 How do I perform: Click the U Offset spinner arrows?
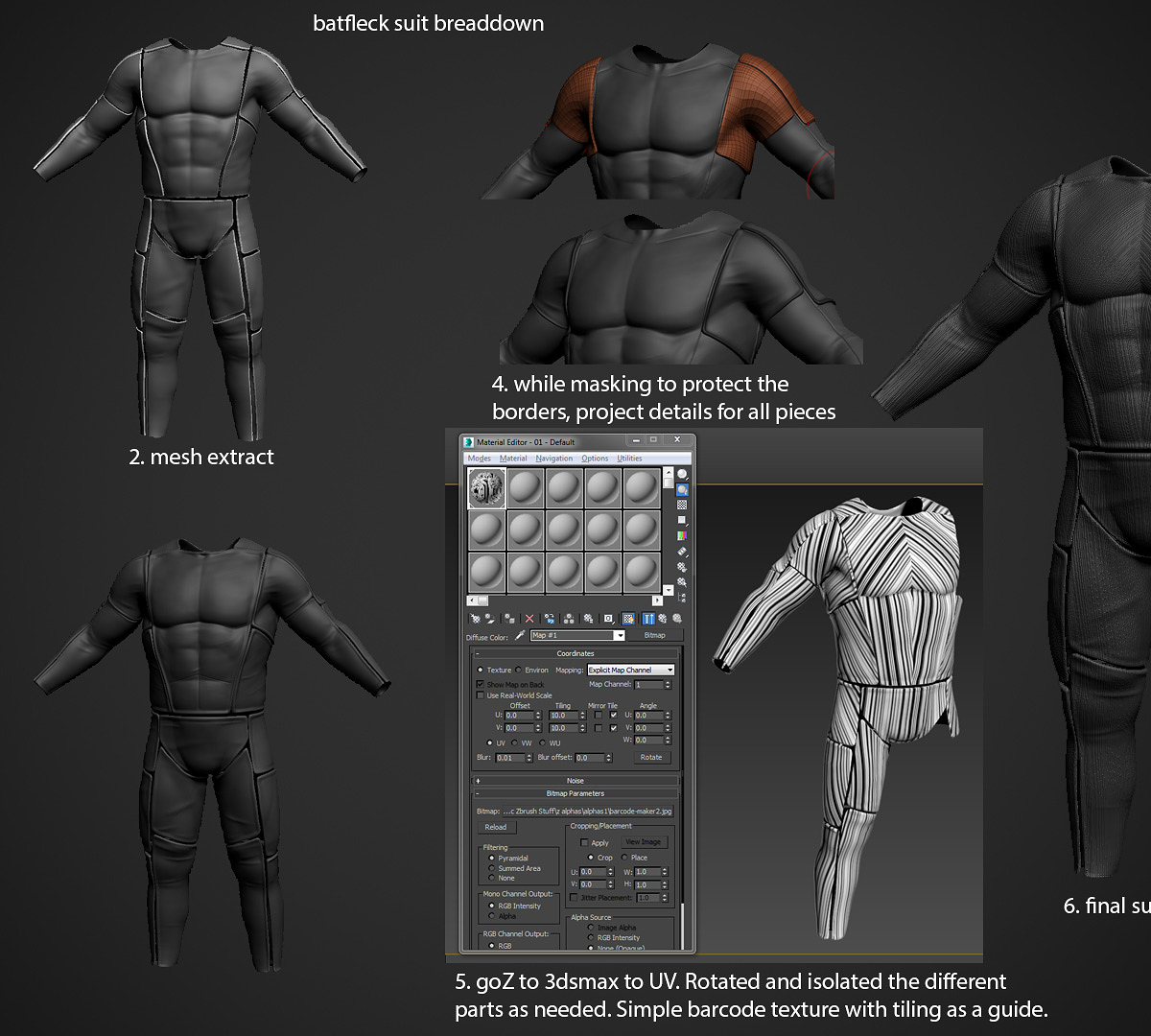tap(538, 715)
